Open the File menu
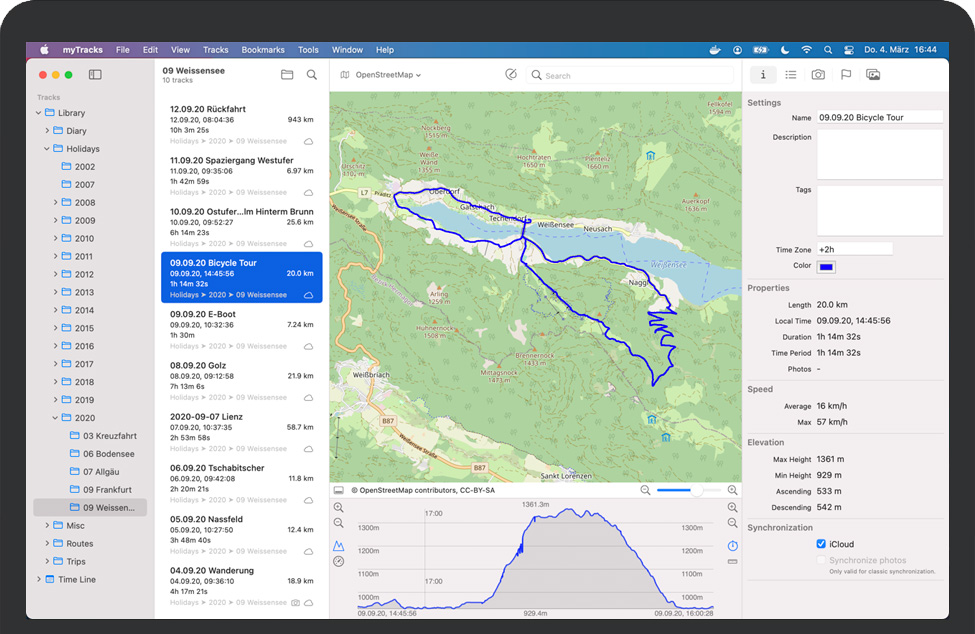Viewport: 975px width, 634px height. click(122, 50)
